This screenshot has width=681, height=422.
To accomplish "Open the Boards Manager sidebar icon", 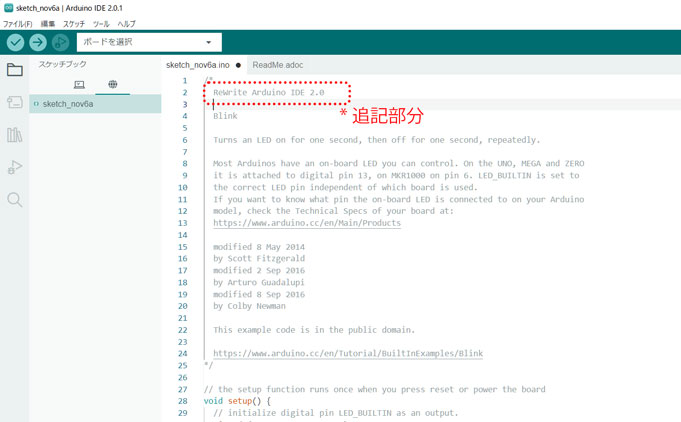I will click(x=15, y=102).
